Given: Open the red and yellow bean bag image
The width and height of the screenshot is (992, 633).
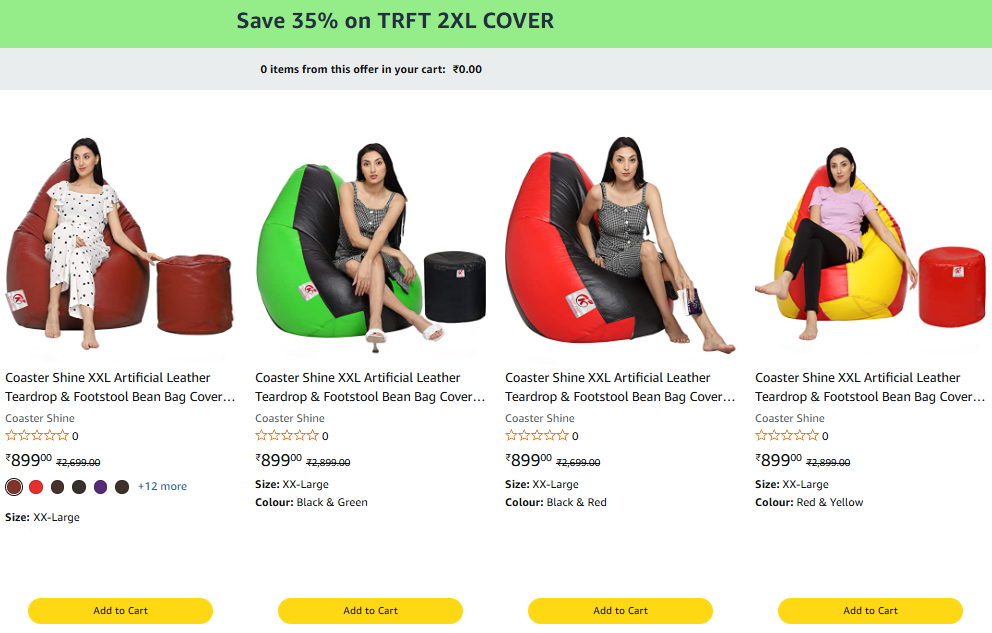Looking at the screenshot, I should click(870, 243).
